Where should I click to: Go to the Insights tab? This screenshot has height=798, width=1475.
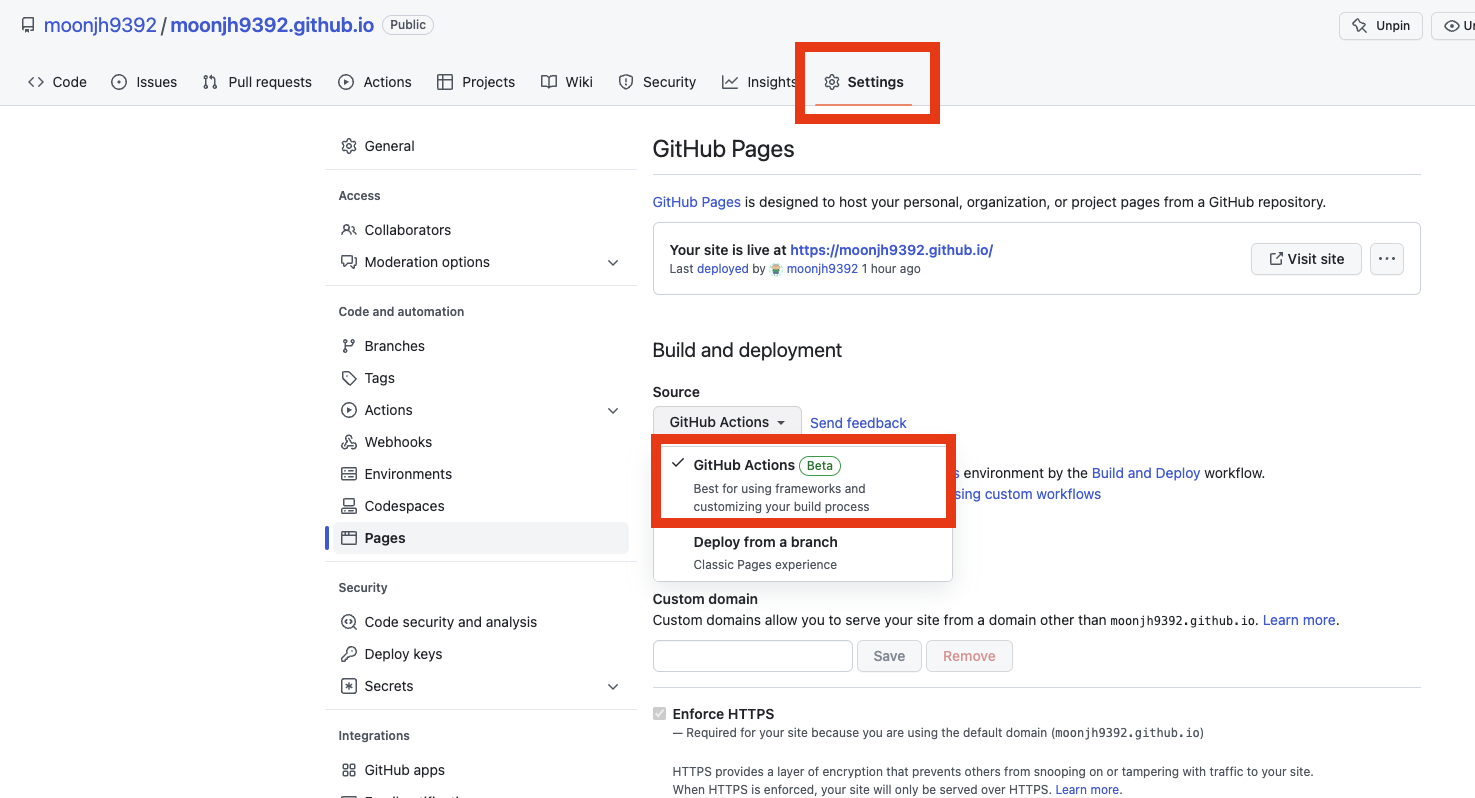pyautogui.click(x=760, y=82)
